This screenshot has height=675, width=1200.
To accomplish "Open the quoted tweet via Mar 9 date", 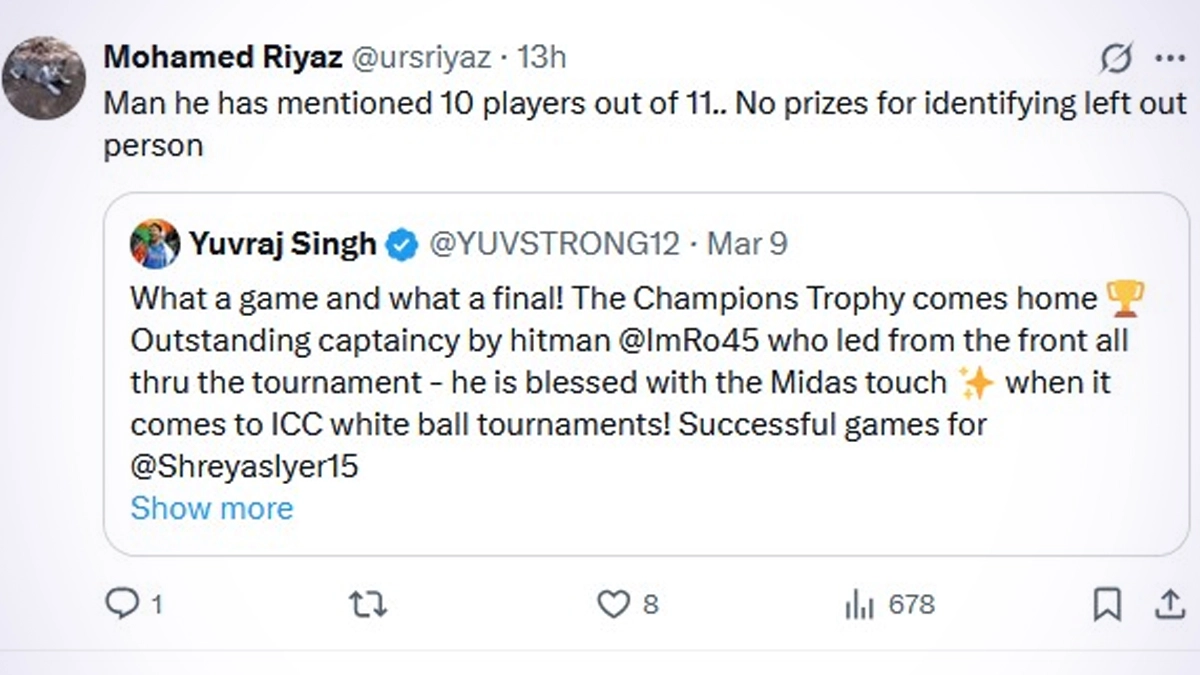I will 747,244.
